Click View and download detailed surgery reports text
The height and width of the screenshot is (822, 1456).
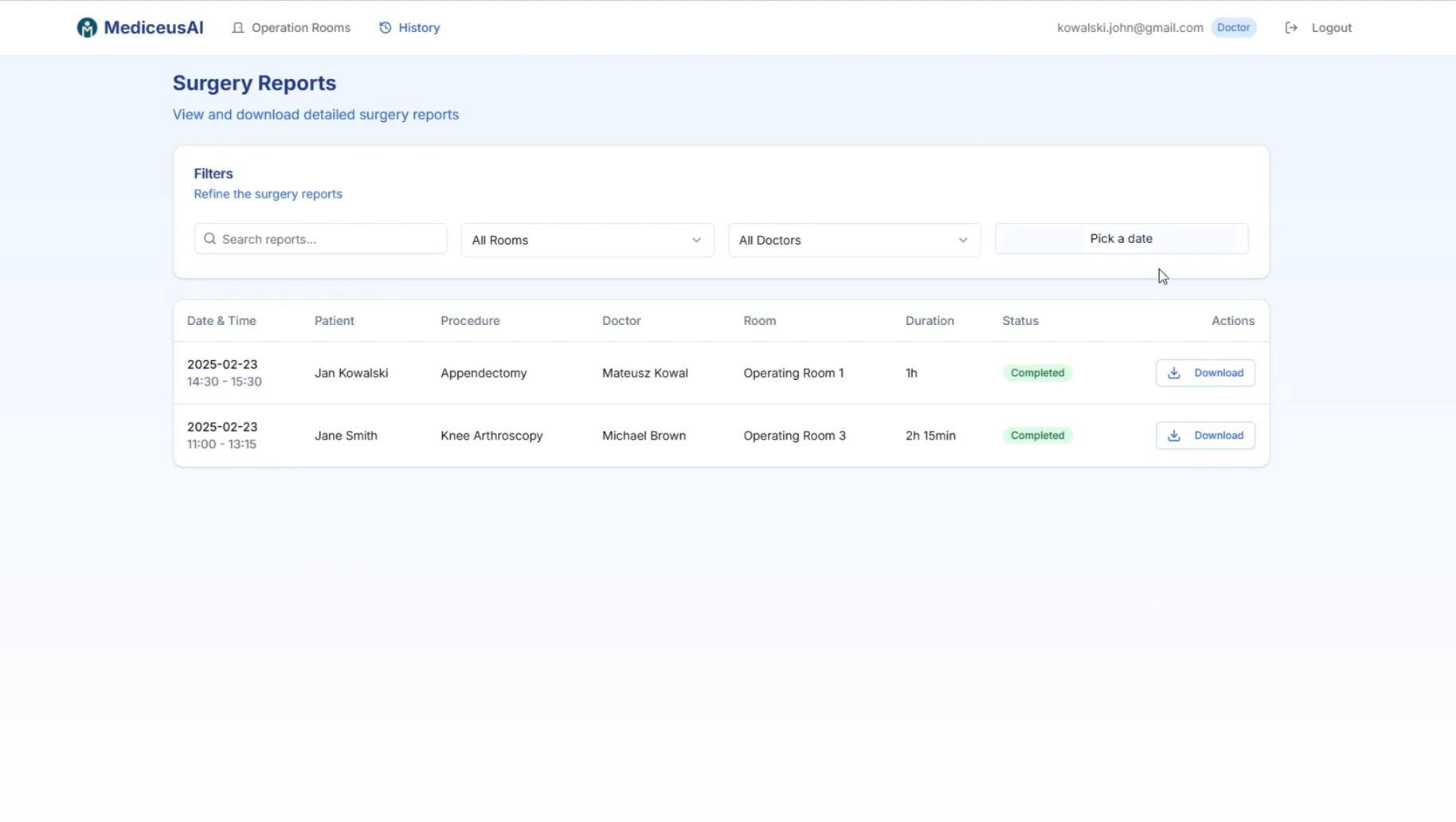pos(315,115)
